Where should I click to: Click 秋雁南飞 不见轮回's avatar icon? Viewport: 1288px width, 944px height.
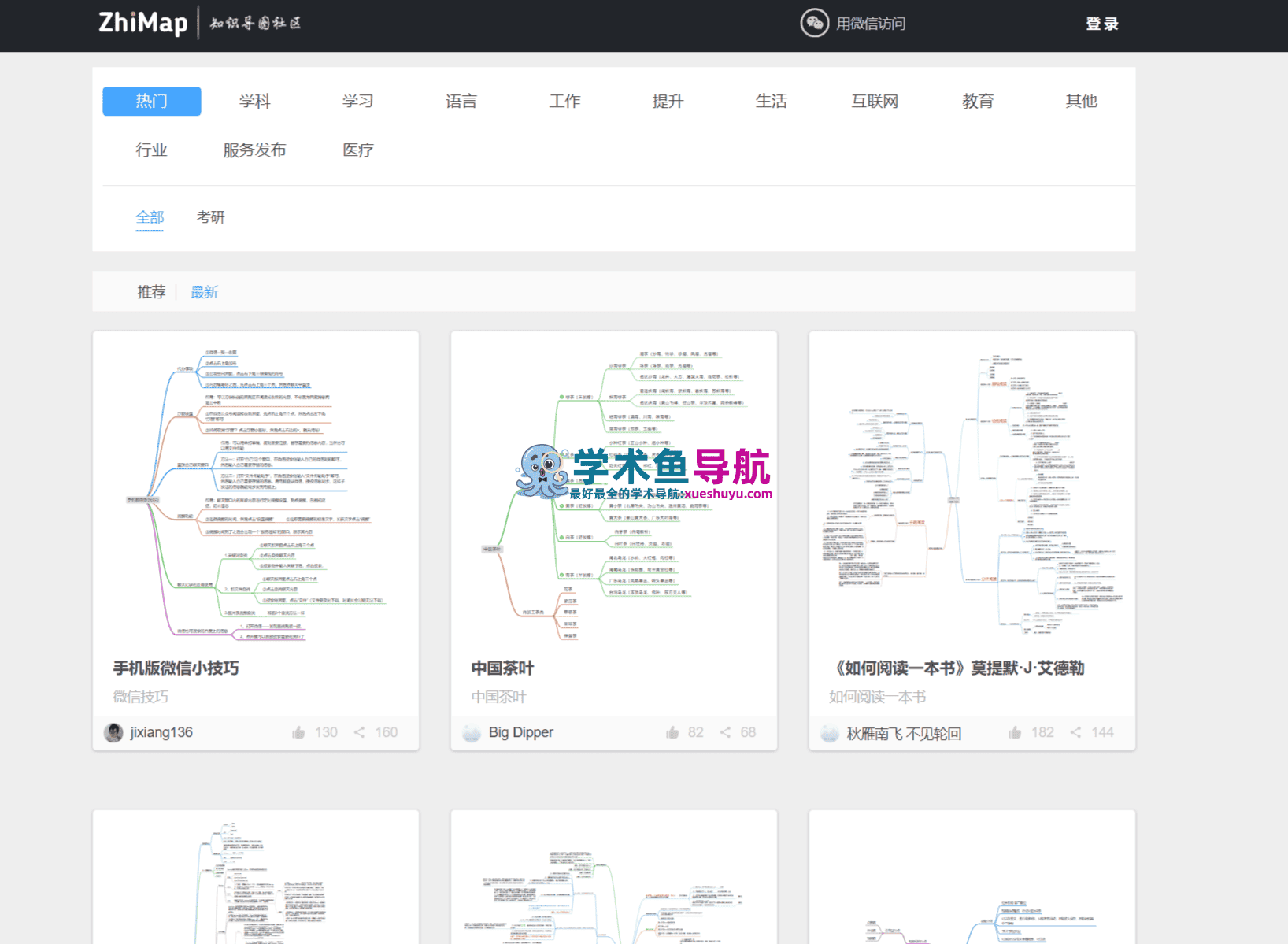click(x=830, y=733)
